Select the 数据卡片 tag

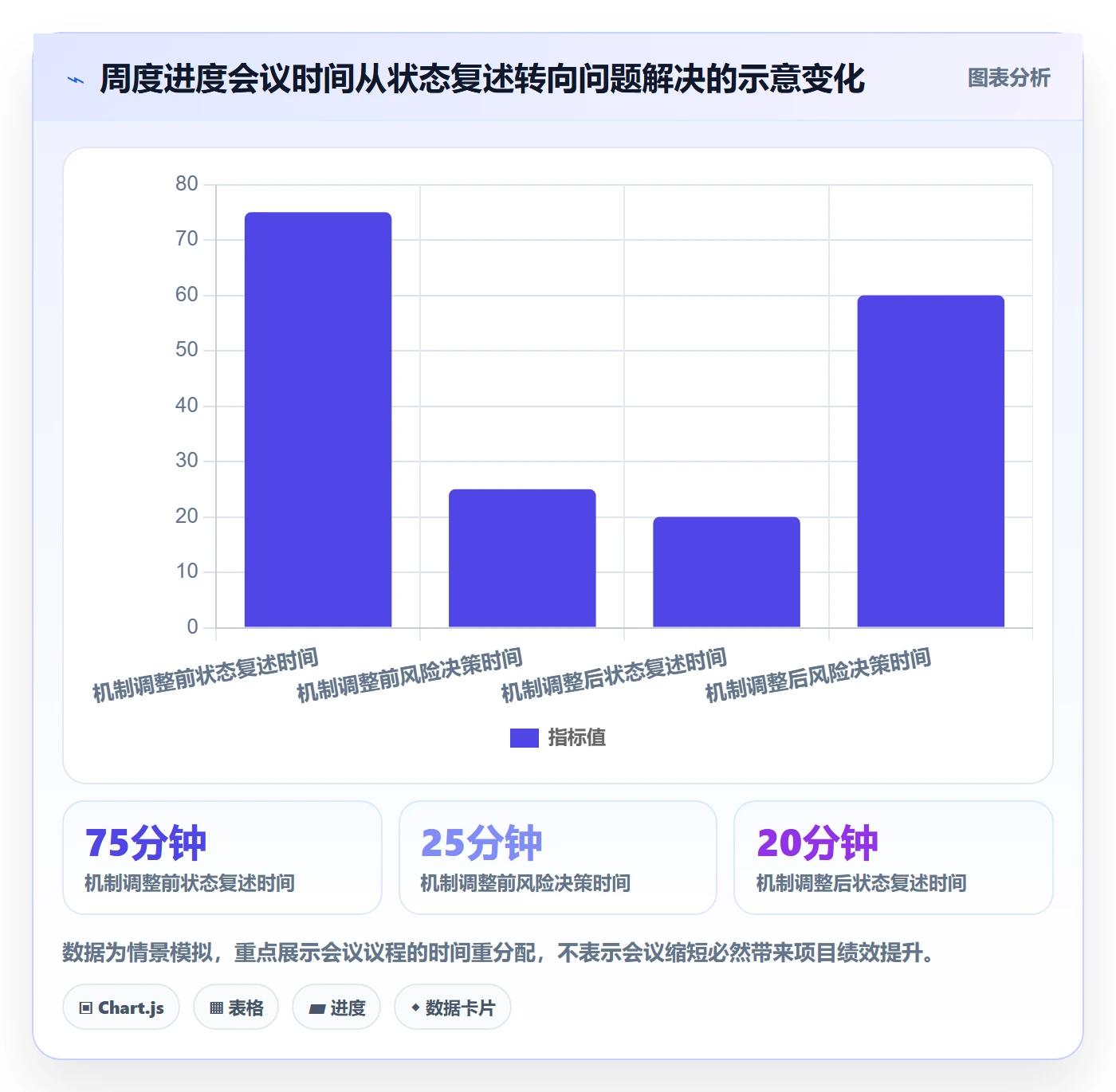click(x=453, y=1008)
